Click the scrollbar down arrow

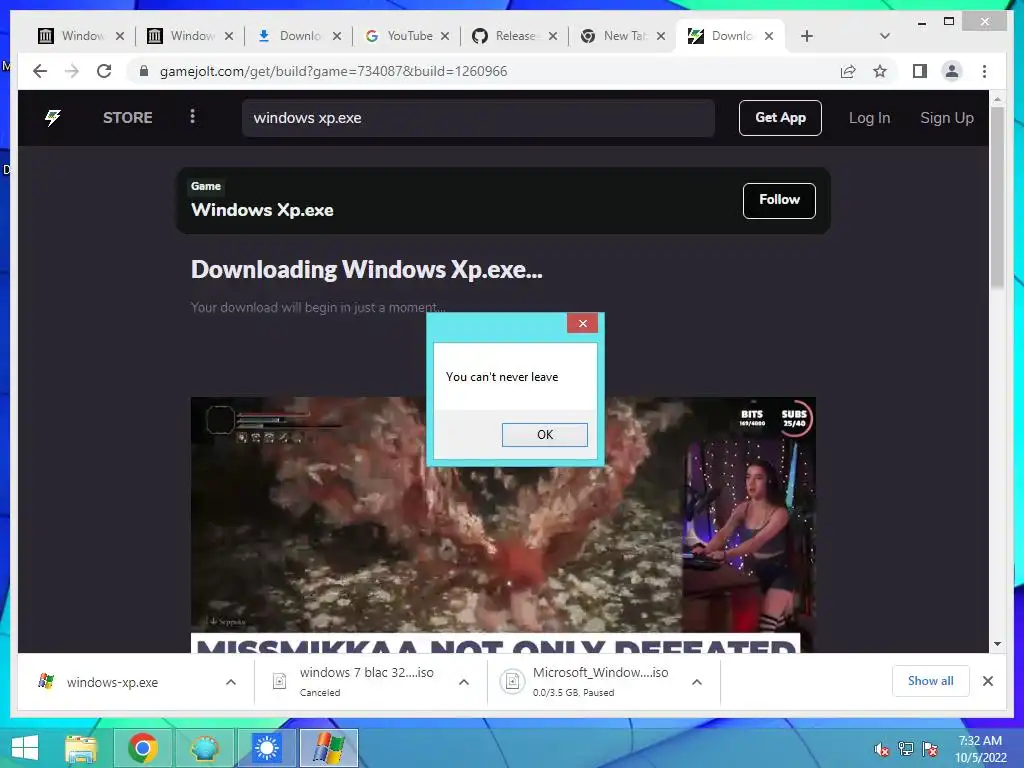[x=997, y=644]
